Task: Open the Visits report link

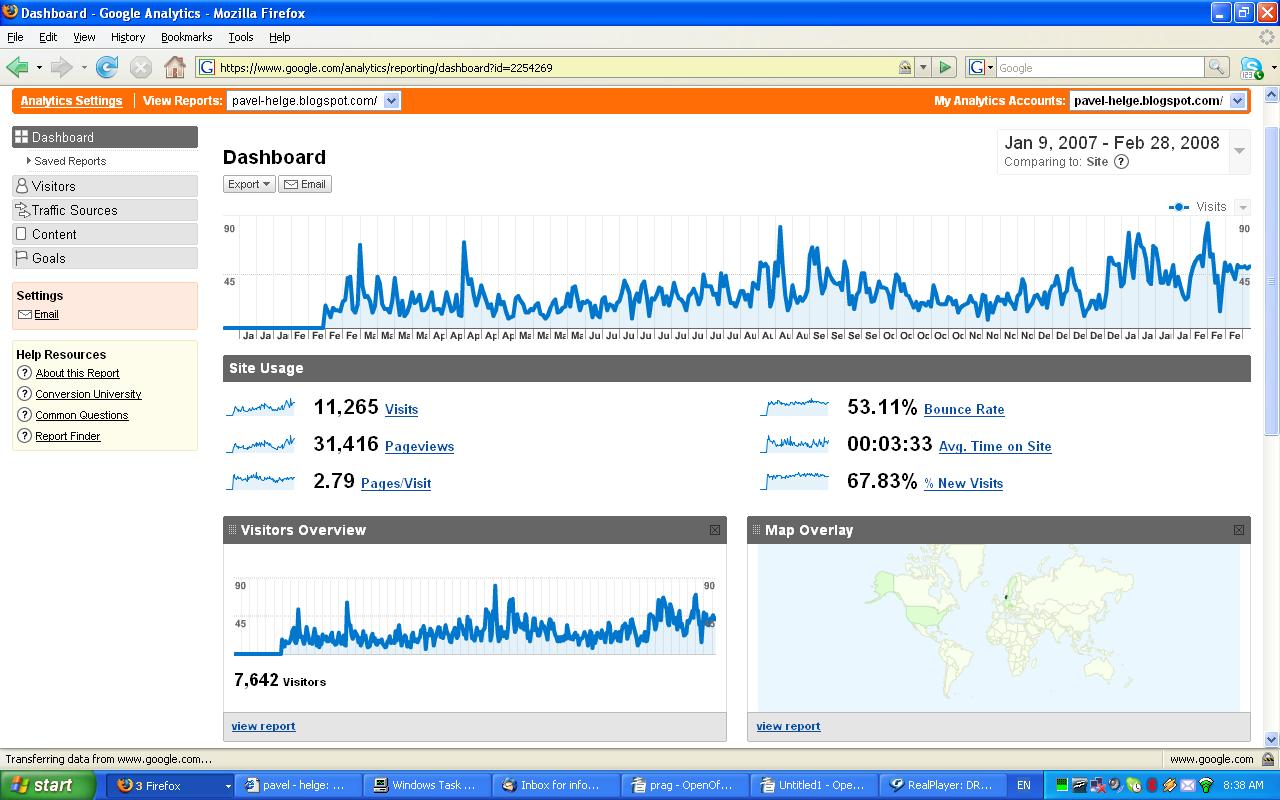Action: click(x=401, y=409)
